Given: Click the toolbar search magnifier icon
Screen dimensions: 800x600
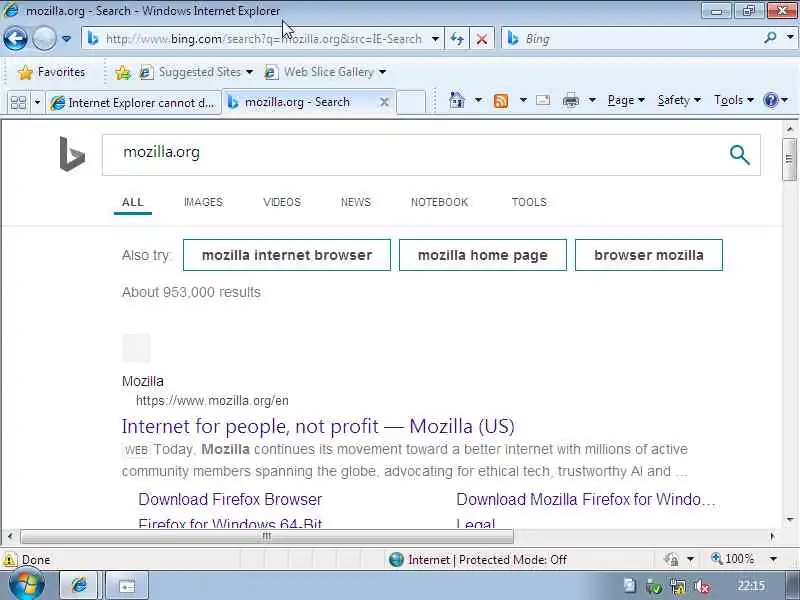Looking at the screenshot, I should coord(770,38).
